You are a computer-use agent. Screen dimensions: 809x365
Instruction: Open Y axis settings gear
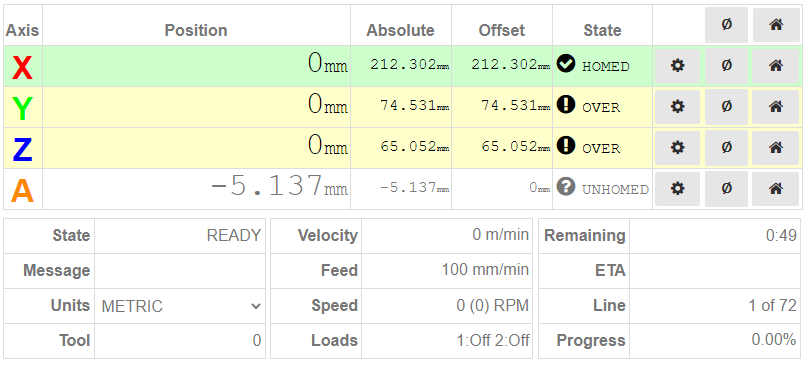tap(677, 107)
